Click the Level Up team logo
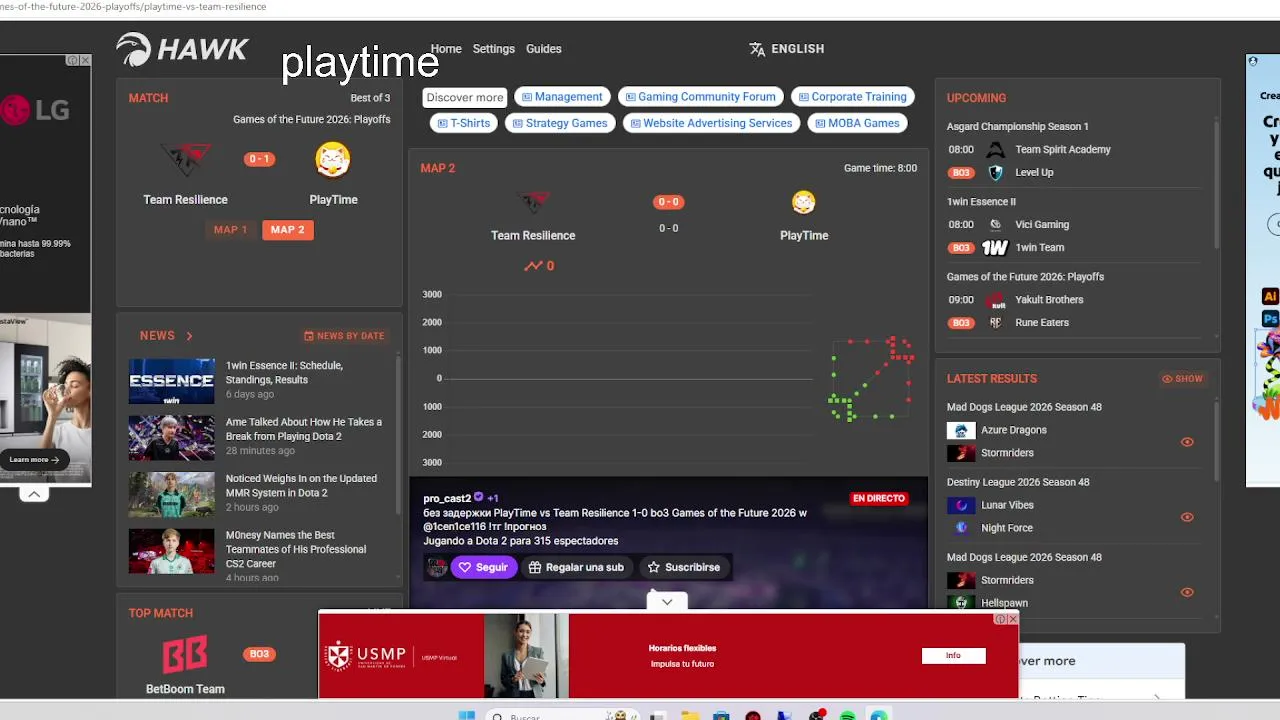The height and width of the screenshot is (720, 1280). click(995, 173)
